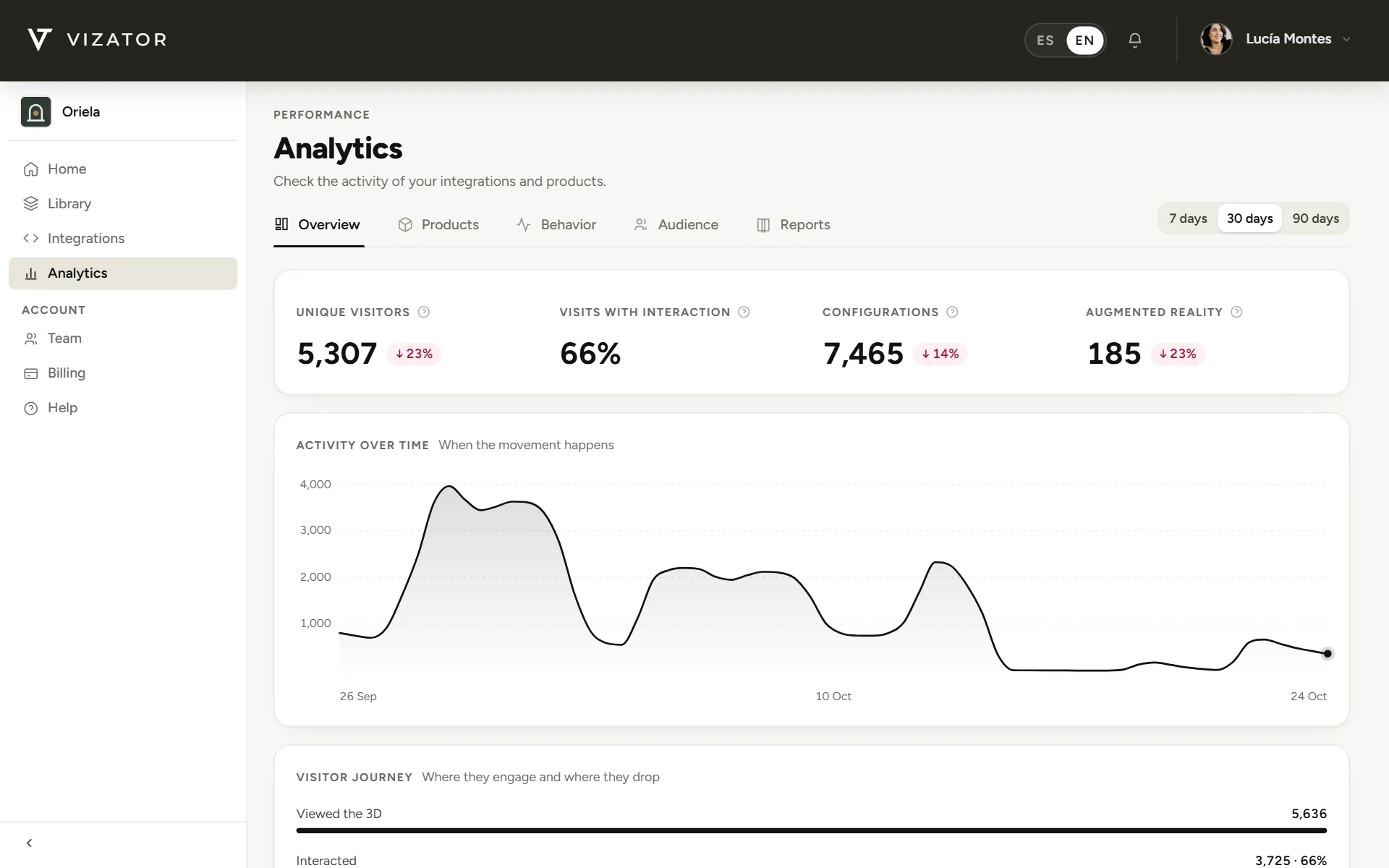Select the EN language option
The image size is (1389, 868).
(1084, 41)
